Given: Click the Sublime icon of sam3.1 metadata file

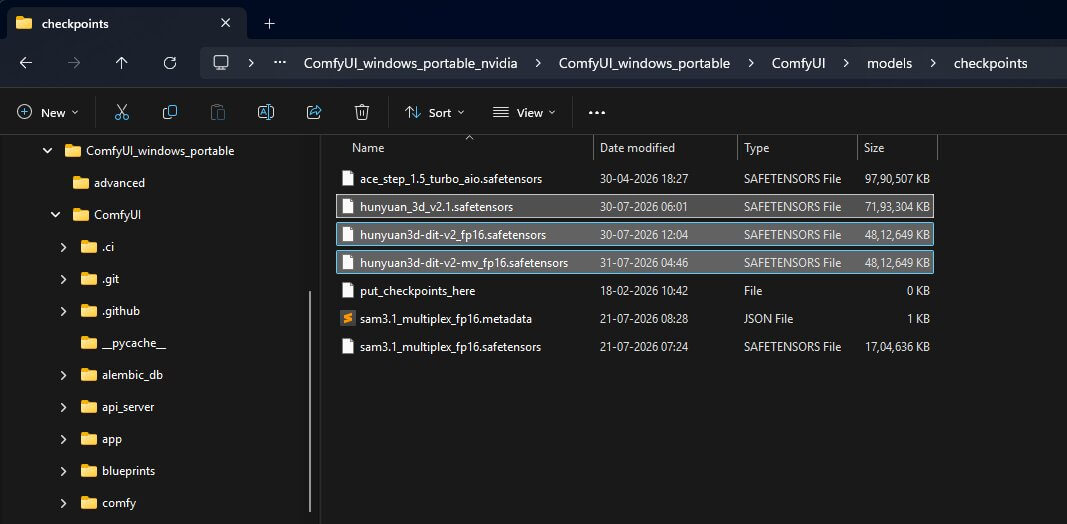Looking at the screenshot, I should [348, 318].
